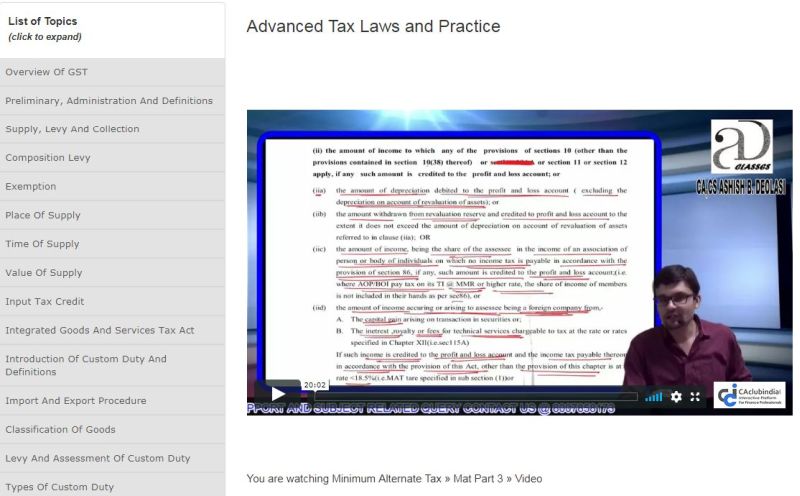This screenshot has height=496, width=800.
Task: Adjust the video volume bars
Action: 653,396
